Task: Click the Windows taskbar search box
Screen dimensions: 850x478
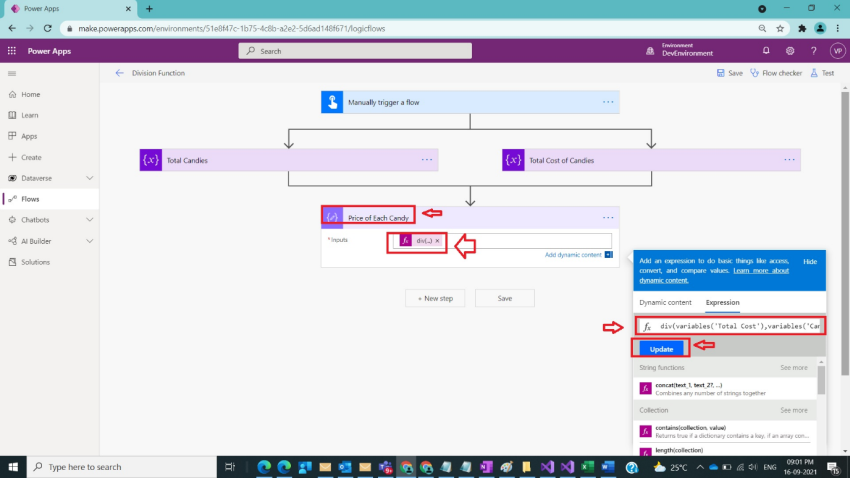Action: tap(121, 467)
